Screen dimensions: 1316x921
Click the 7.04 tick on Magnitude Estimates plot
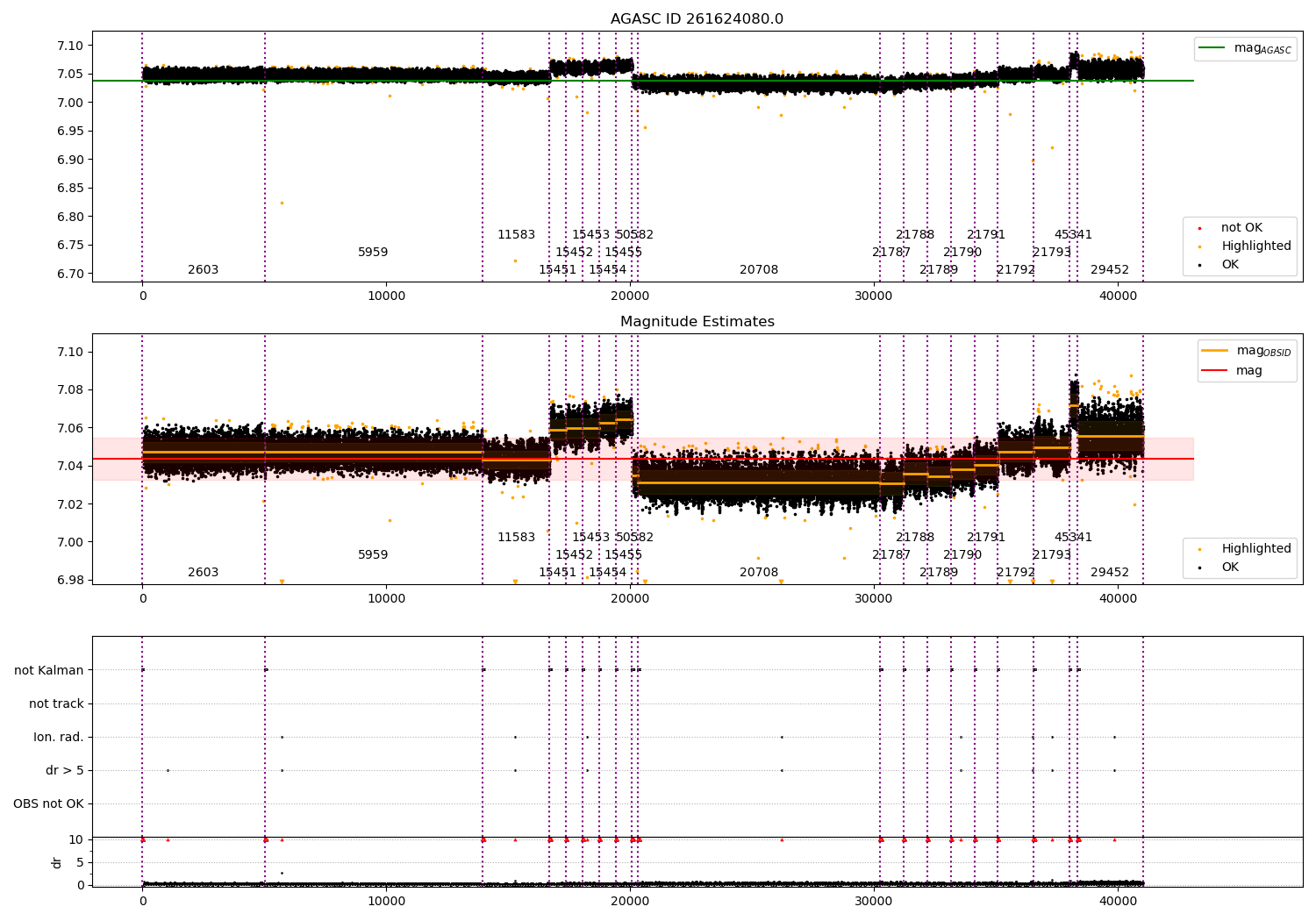73,466
